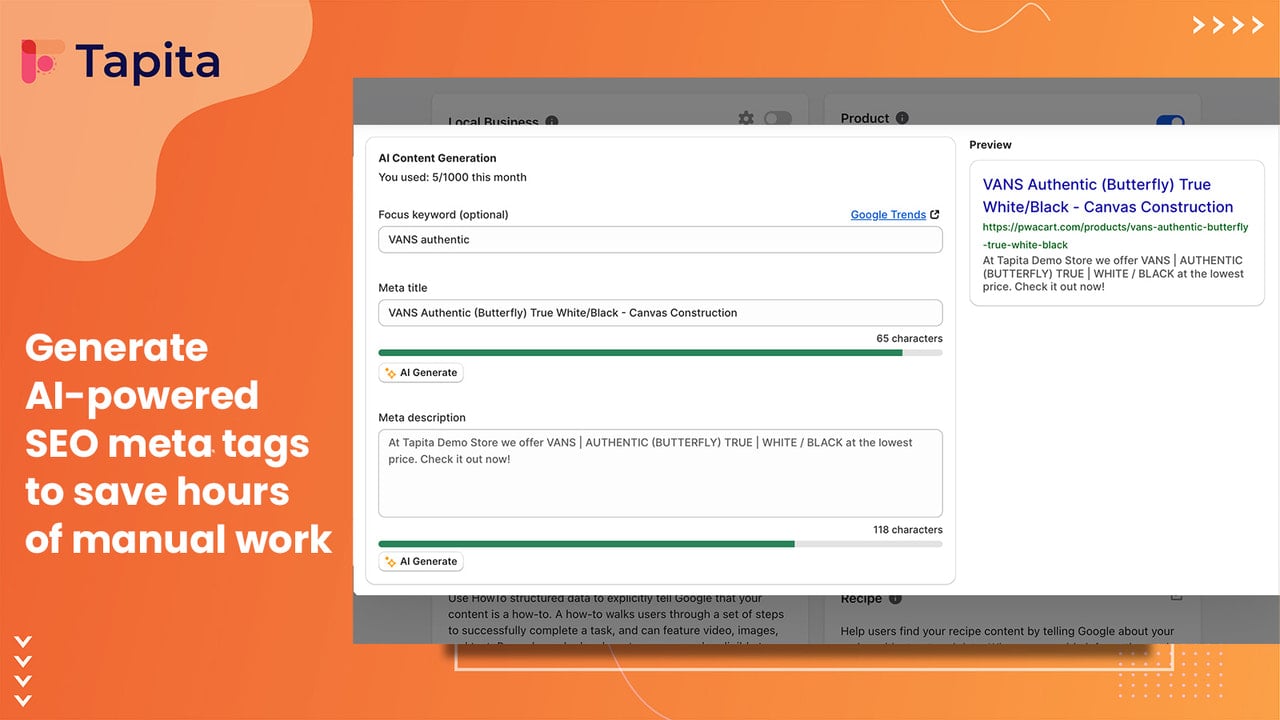This screenshot has width=1280, height=720.
Task: Click the '118 characters' counter
Action: point(907,530)
